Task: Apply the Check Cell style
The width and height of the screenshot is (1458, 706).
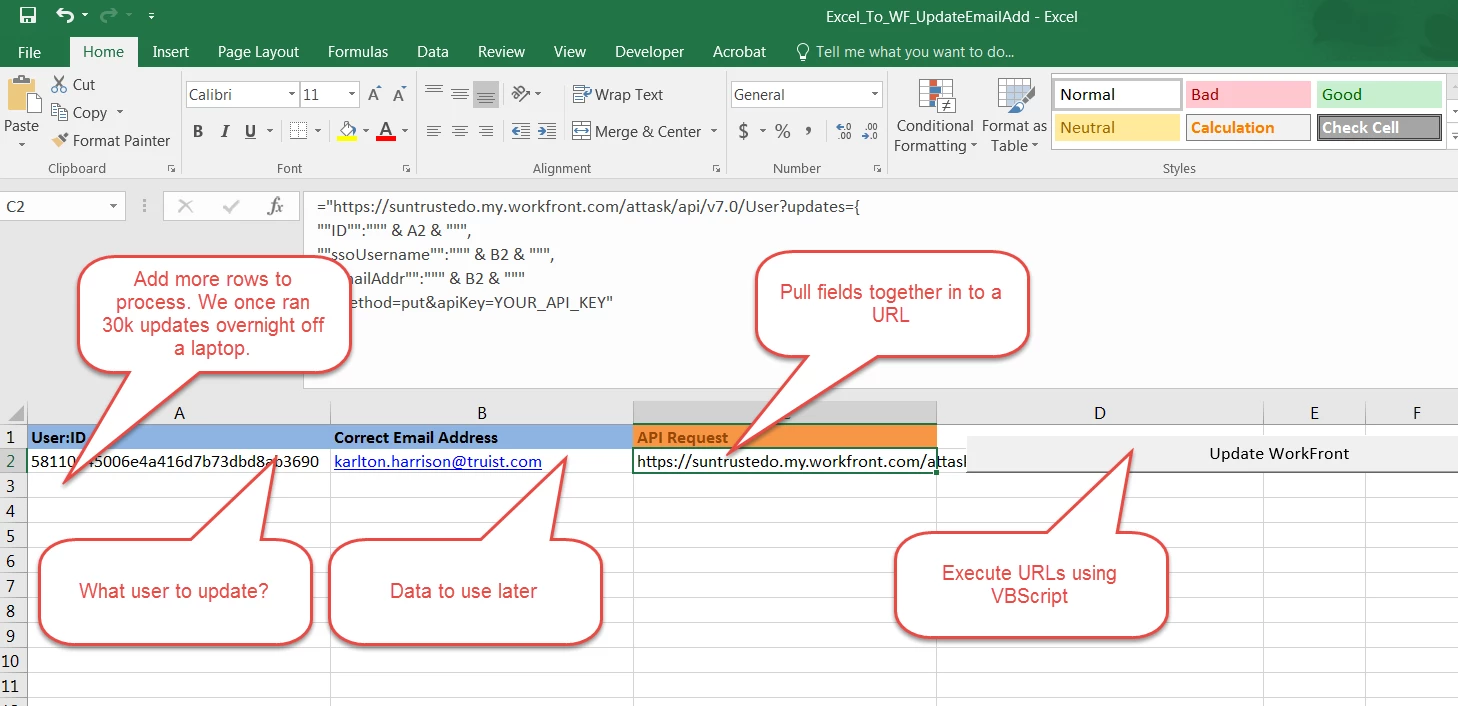Action: coord(1379,128)
